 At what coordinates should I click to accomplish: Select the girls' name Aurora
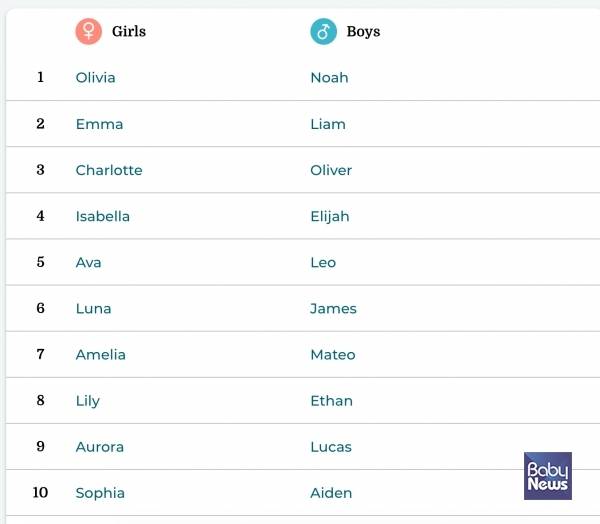pyautogui.click(x=100, y=446)
